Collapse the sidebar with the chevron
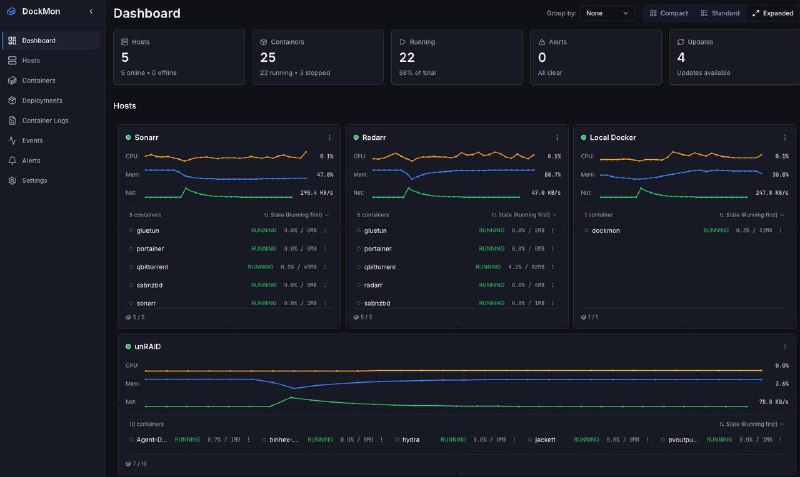The image size is (800, 477). click(91, 11)
